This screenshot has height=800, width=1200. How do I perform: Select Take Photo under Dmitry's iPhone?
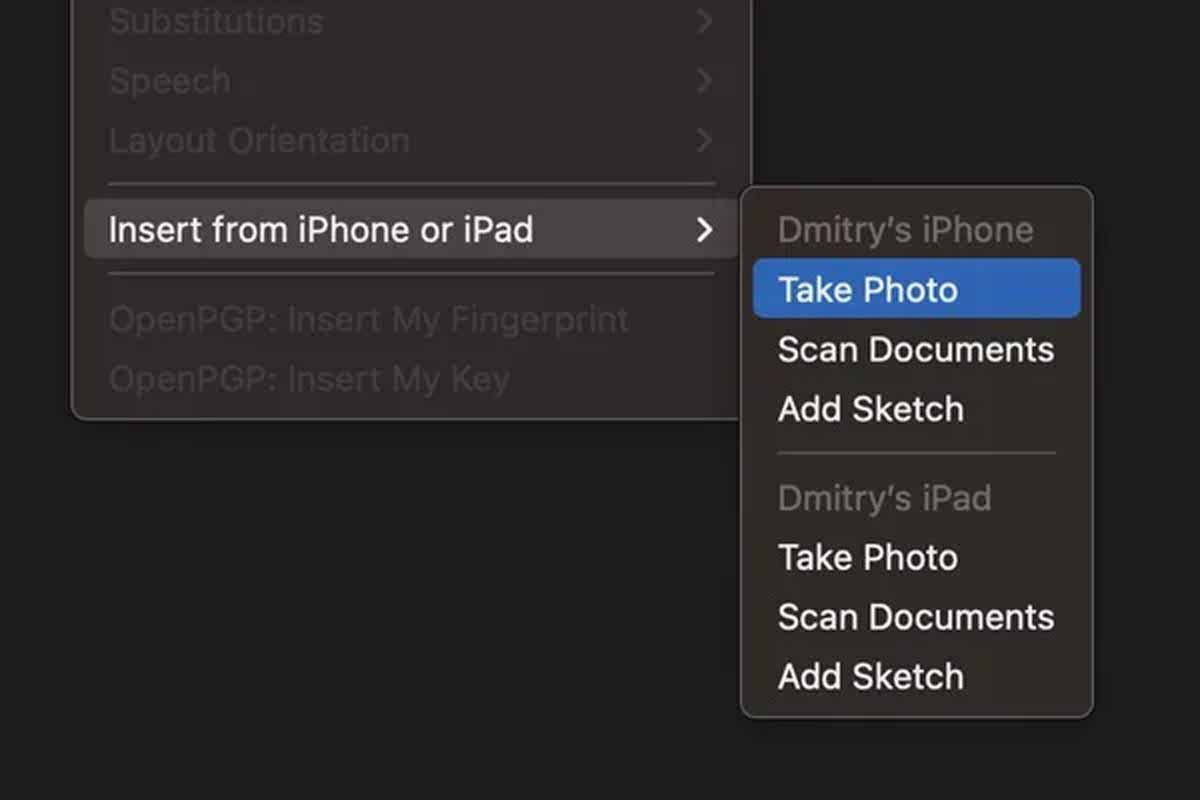coord(868,290)
